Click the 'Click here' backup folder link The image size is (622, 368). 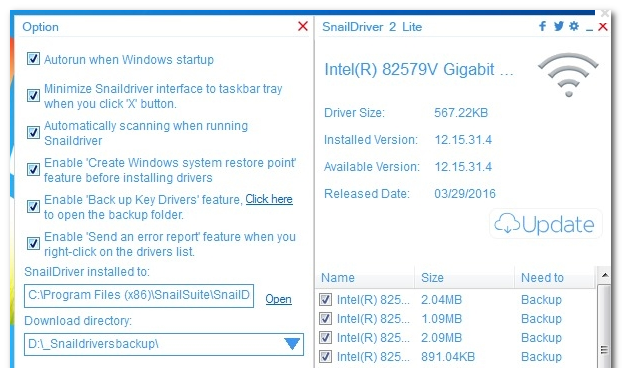(269, 199)
